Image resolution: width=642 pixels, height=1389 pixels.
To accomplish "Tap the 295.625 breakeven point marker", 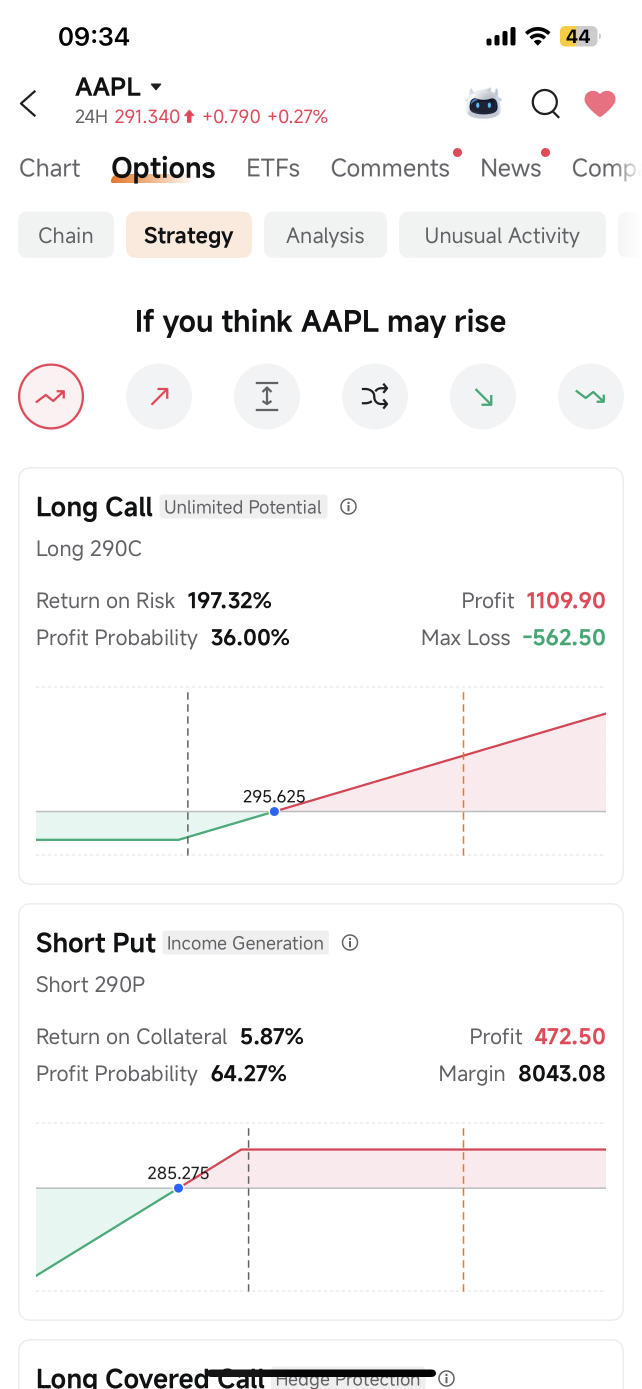I will (x=274, y=811).
